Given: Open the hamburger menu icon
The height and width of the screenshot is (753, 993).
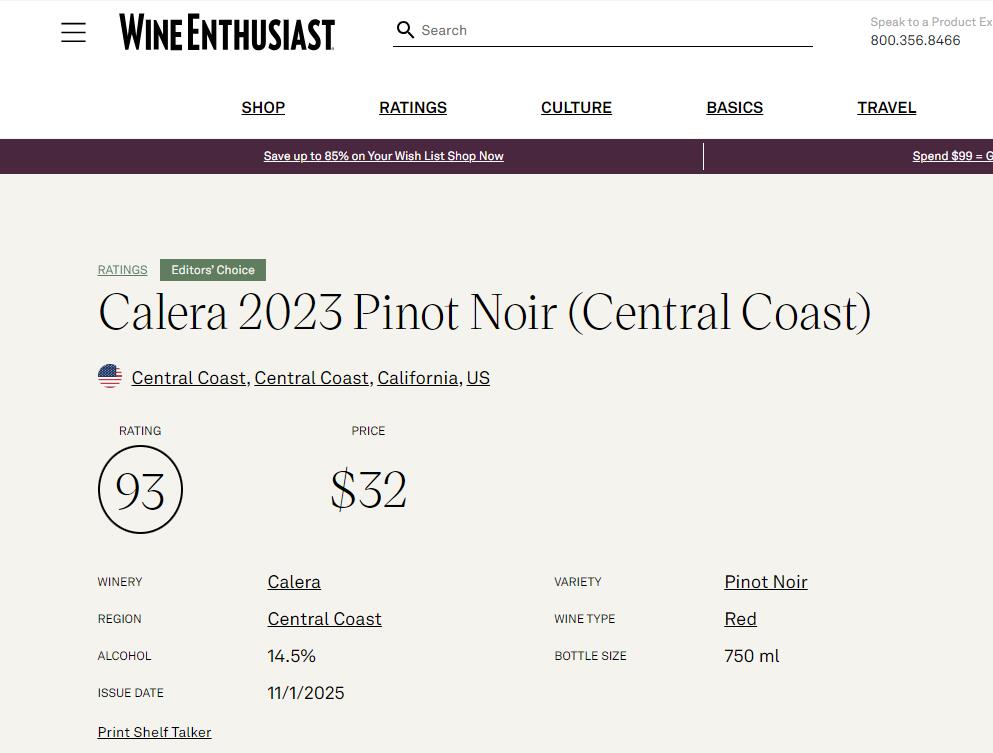Looking at the screenshot, I should point(73,32).
